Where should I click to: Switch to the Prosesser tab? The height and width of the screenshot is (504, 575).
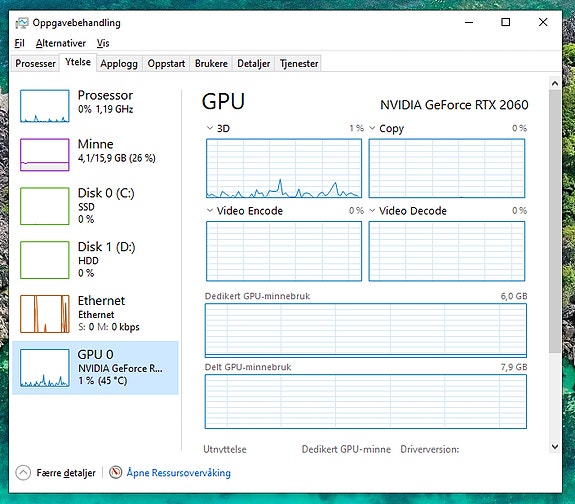click(35, 63)
